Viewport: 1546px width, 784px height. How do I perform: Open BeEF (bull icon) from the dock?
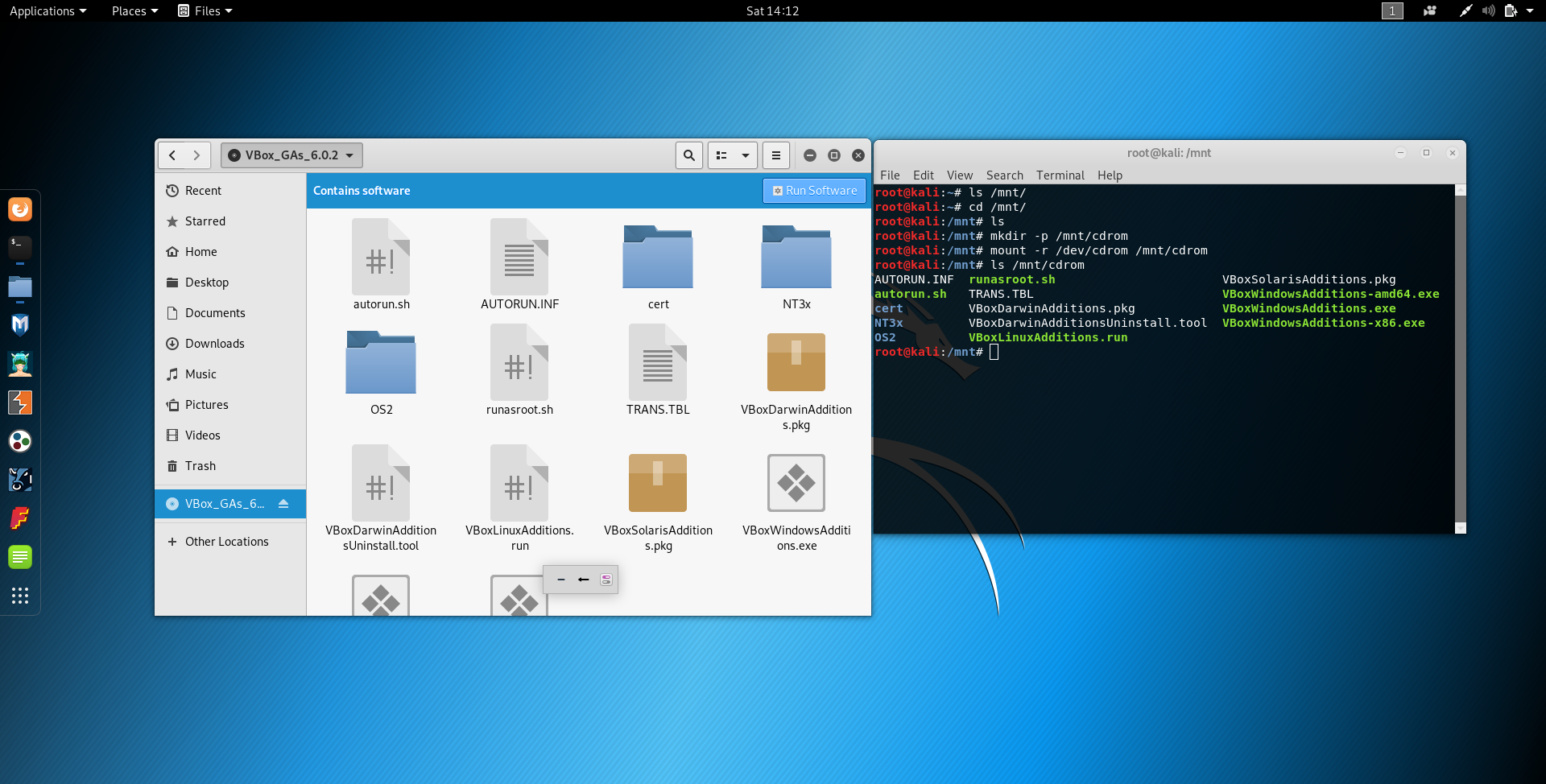pos(20,479)
